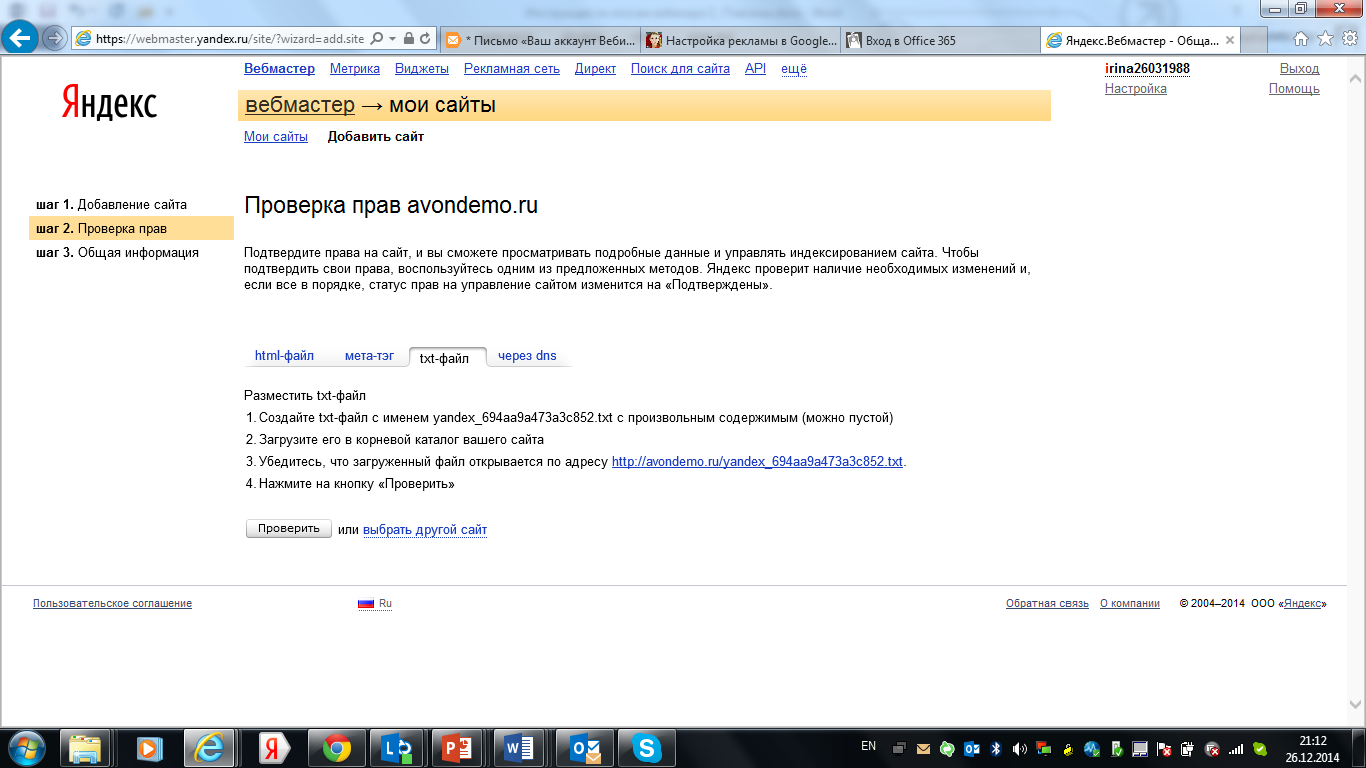Open Рекламная сеть link

(x=512, y=69)
